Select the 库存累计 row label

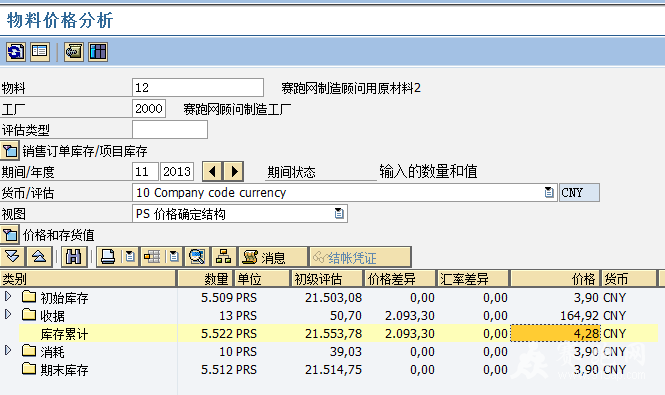[x=64, y=334]
